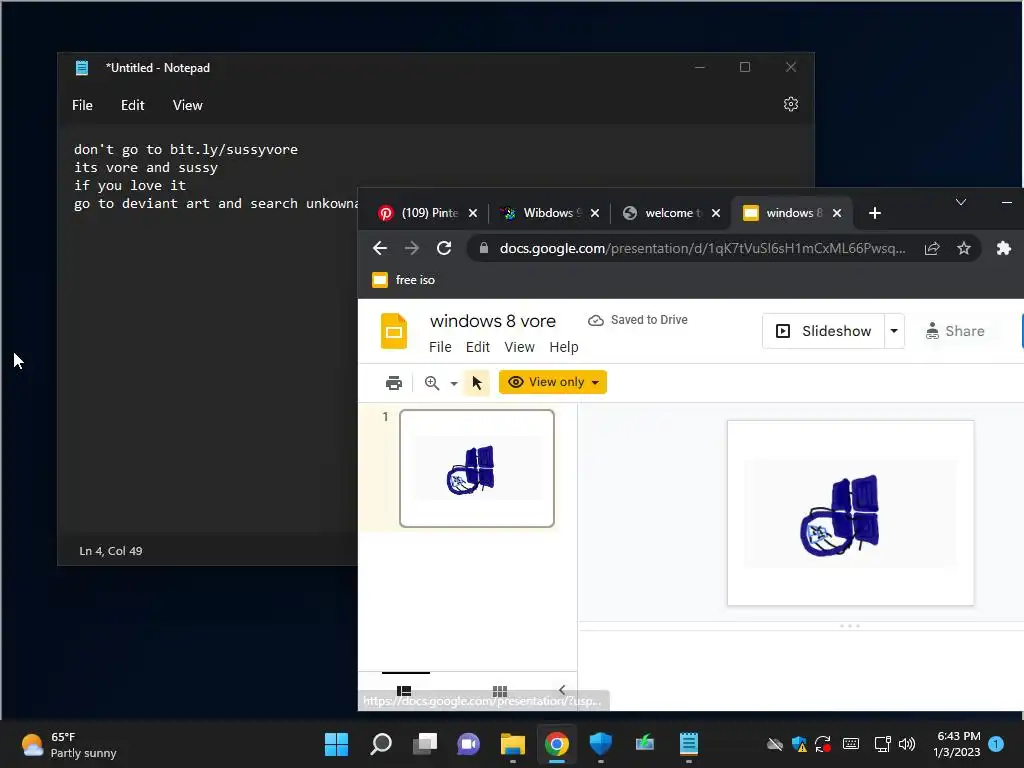1024x768 pixels.
Task: Open Teams Chat from taskbar
Action: [468, 744]
